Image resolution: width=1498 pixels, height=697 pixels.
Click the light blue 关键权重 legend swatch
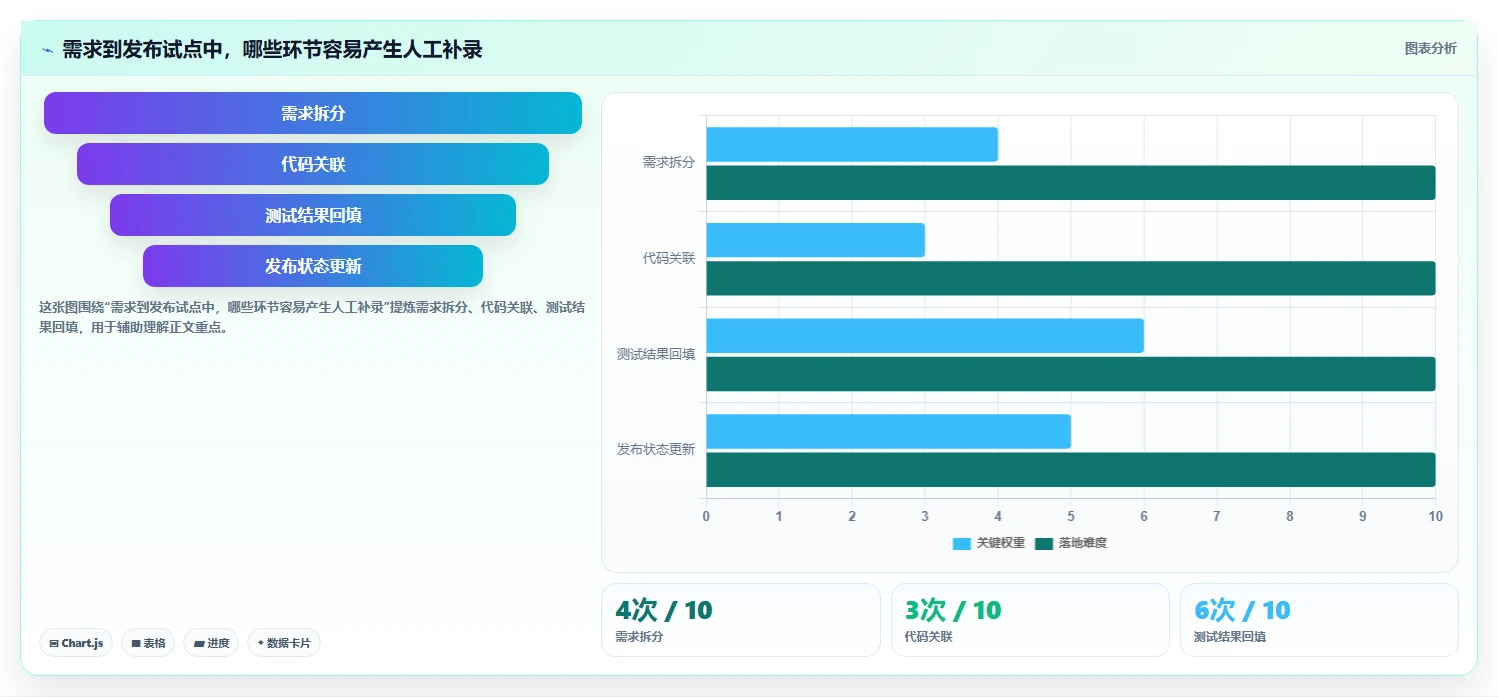tap(961, 543)
